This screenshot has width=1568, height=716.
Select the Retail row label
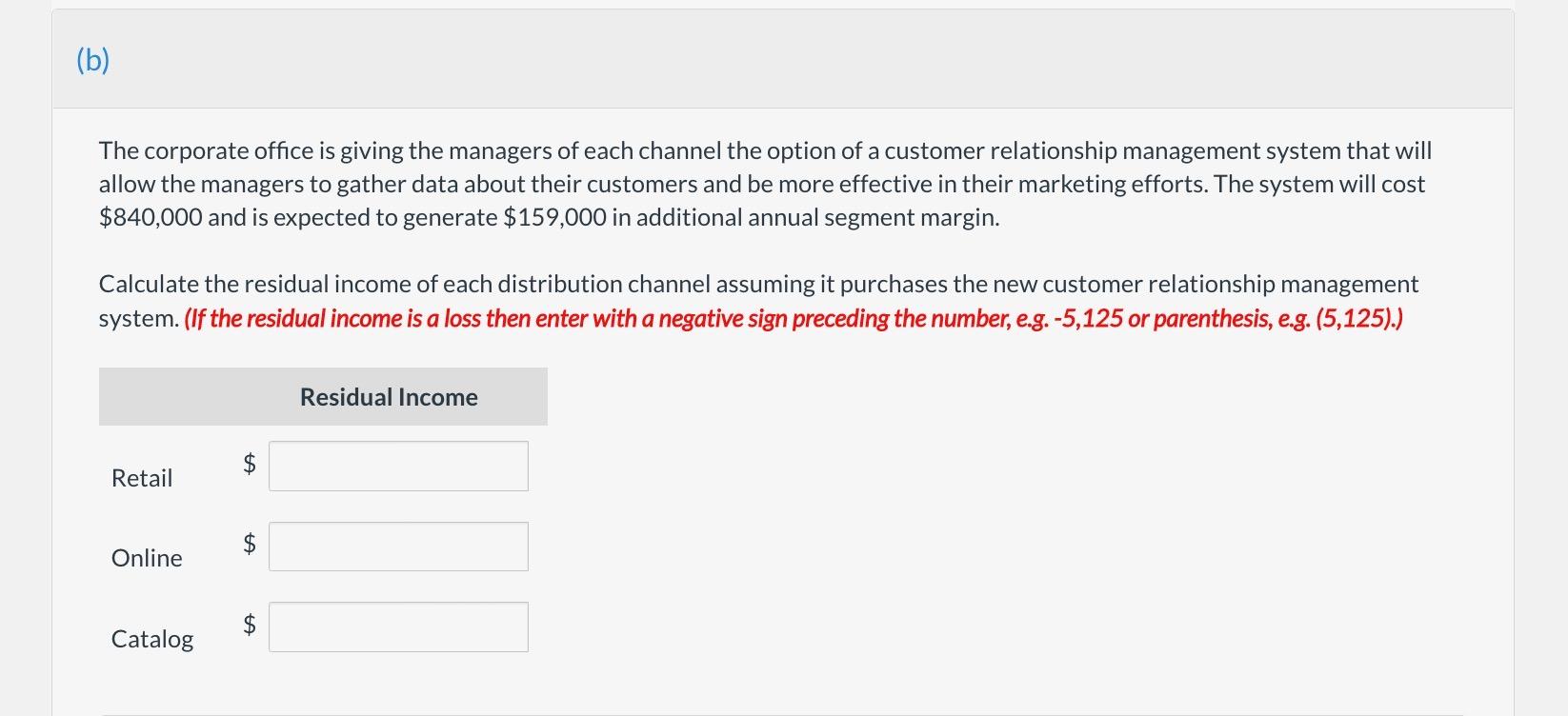[x=141, y=478]
